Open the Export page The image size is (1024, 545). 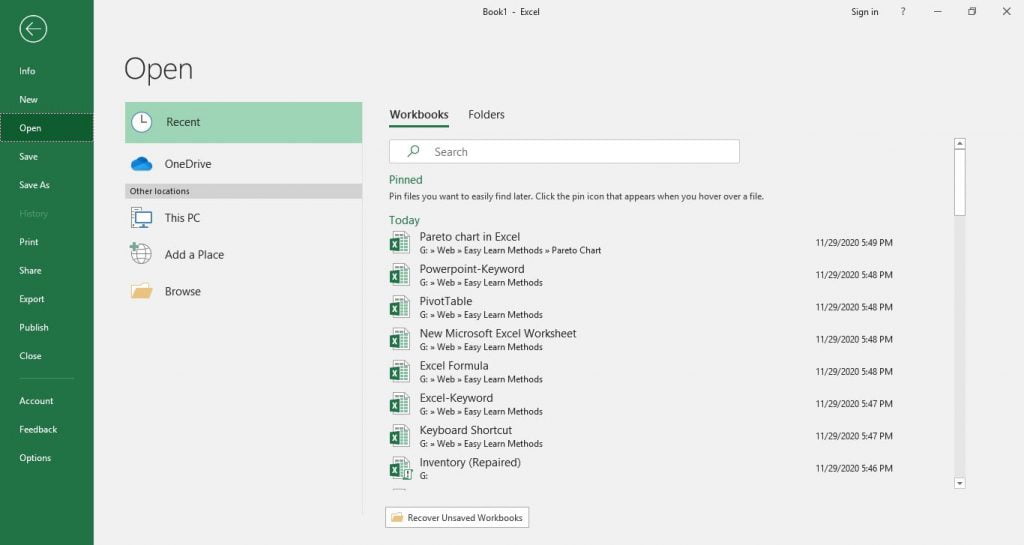pyautogui.click(x=46, y=299)
